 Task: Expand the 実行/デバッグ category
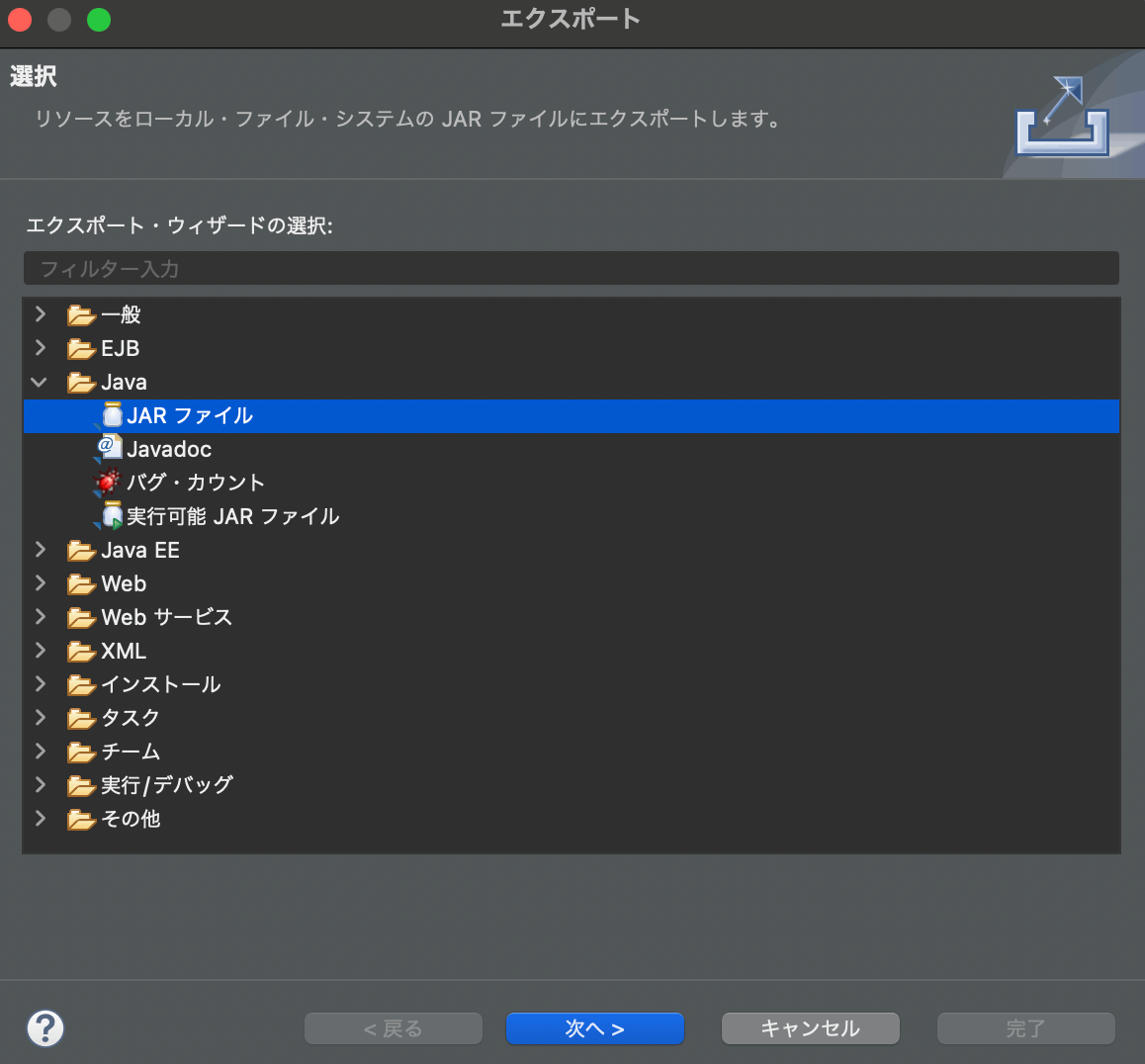coord(41,784)
